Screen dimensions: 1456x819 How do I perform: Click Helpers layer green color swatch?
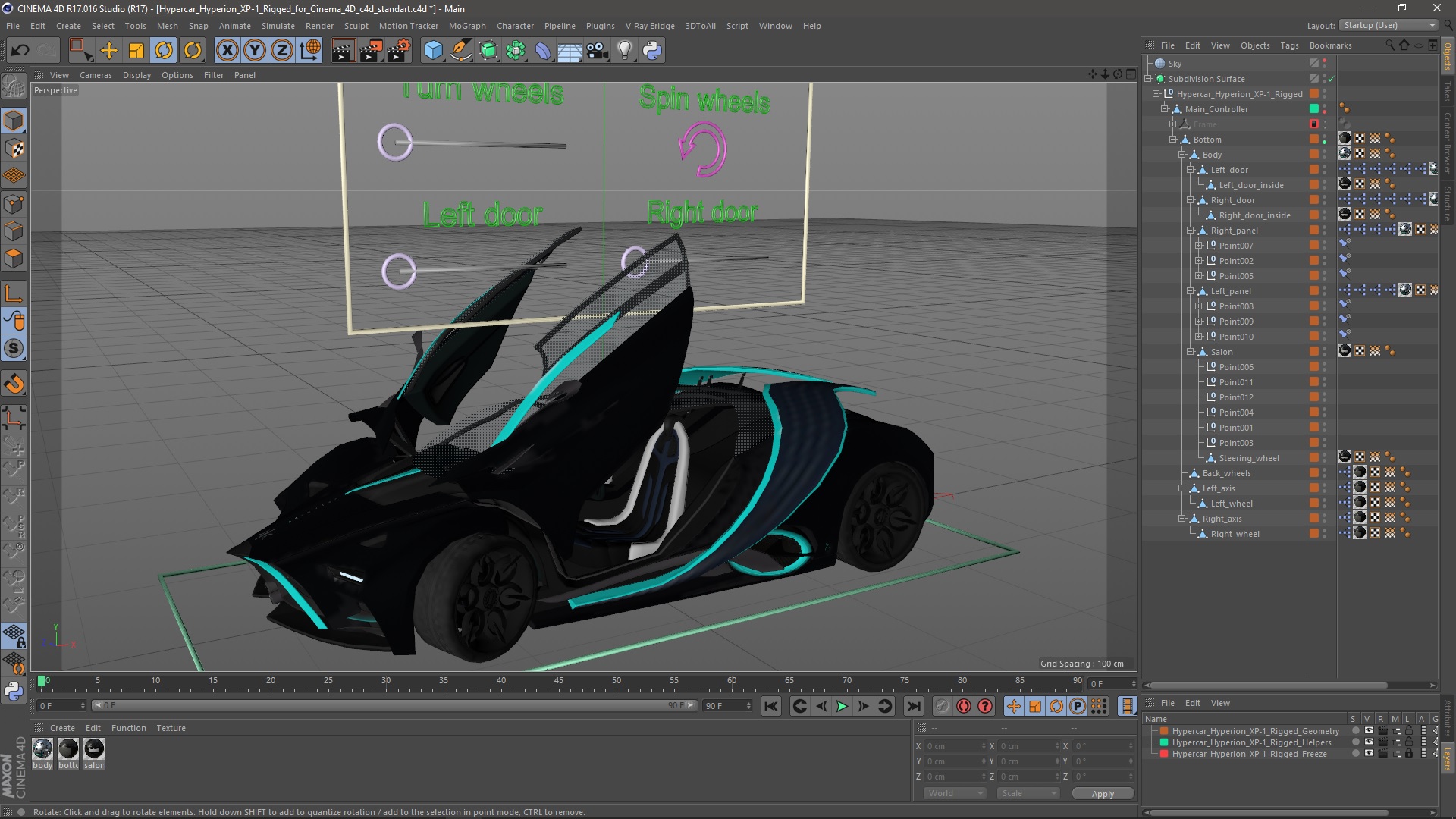[x=1164, y=742]
